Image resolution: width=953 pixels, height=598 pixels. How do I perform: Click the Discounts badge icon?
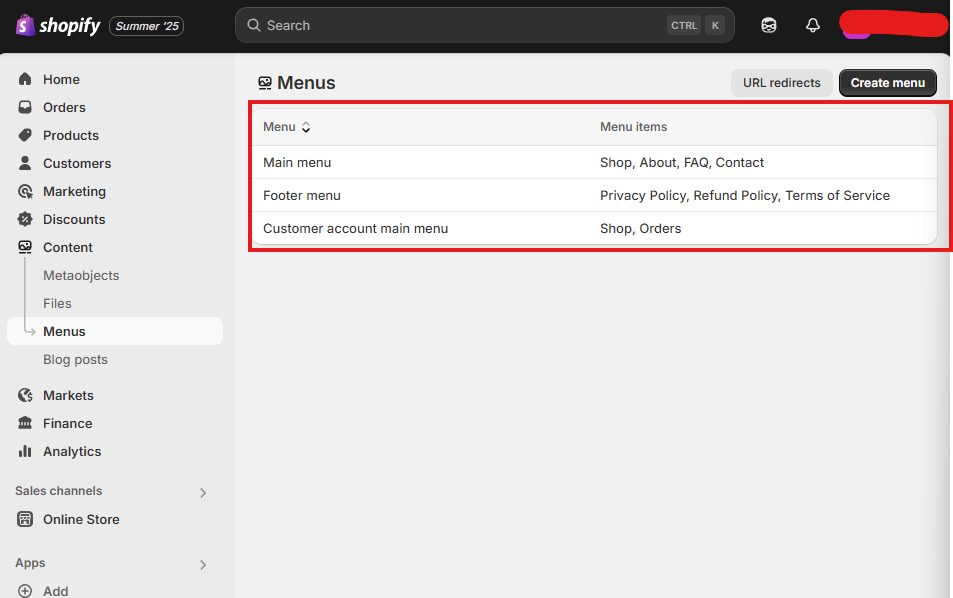(25, 219)
